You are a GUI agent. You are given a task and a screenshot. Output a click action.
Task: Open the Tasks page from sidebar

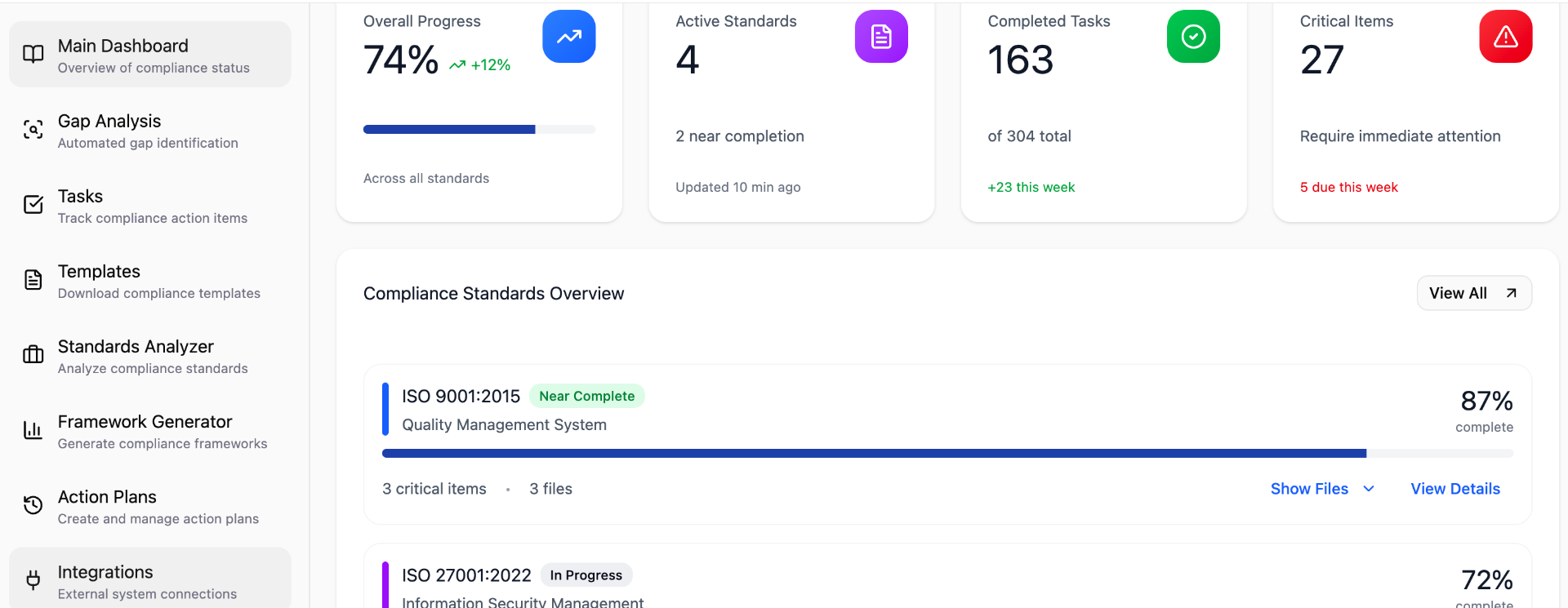tap(150, 204)
